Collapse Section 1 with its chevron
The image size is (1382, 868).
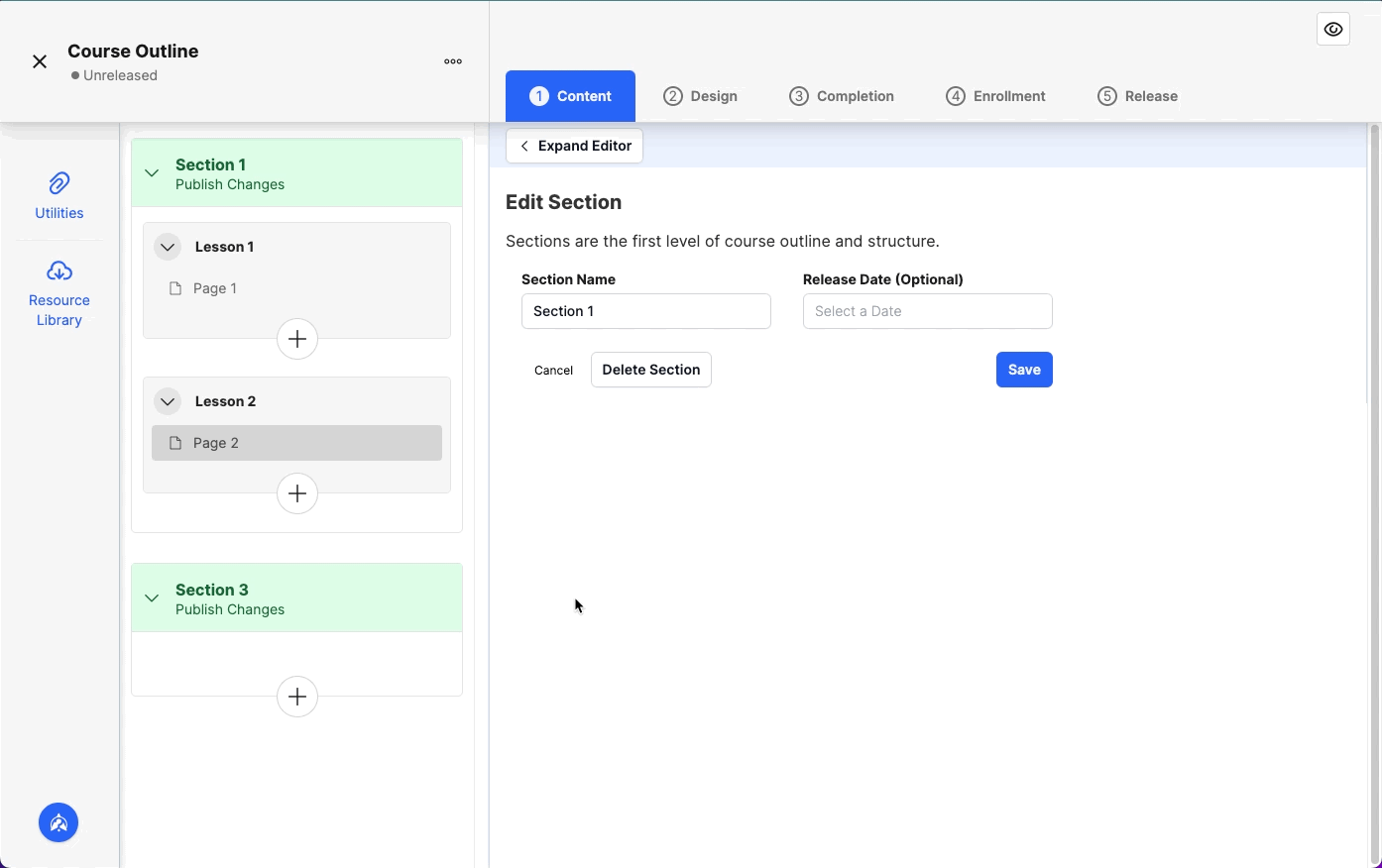pyautogui.click(x=152, y=173)
